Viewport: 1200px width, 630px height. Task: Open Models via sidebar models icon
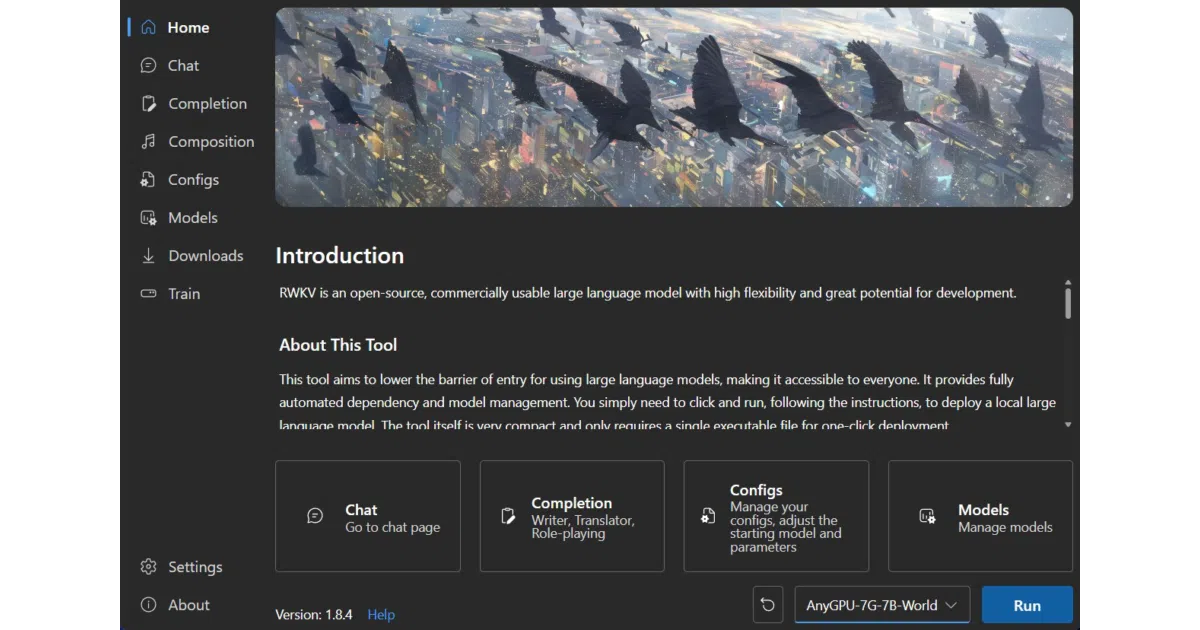click(x=148, y=217)
